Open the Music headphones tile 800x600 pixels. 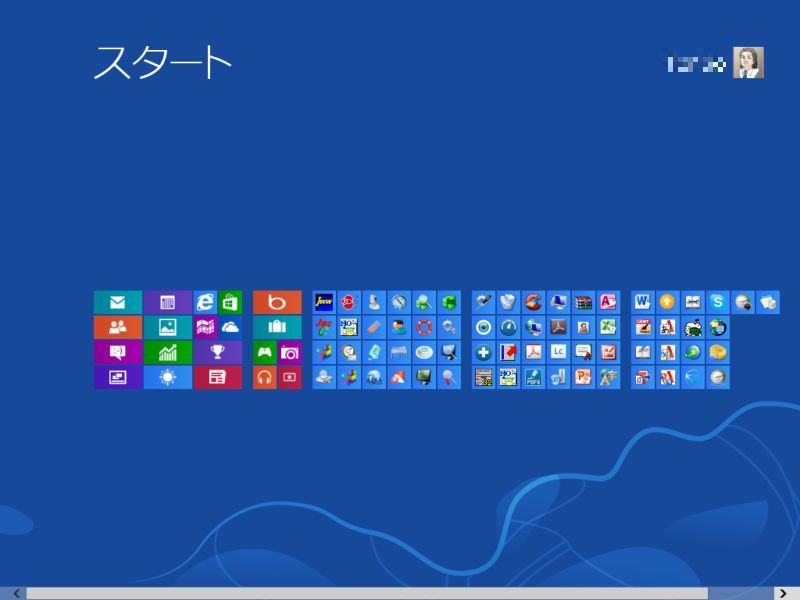point(264,377)
